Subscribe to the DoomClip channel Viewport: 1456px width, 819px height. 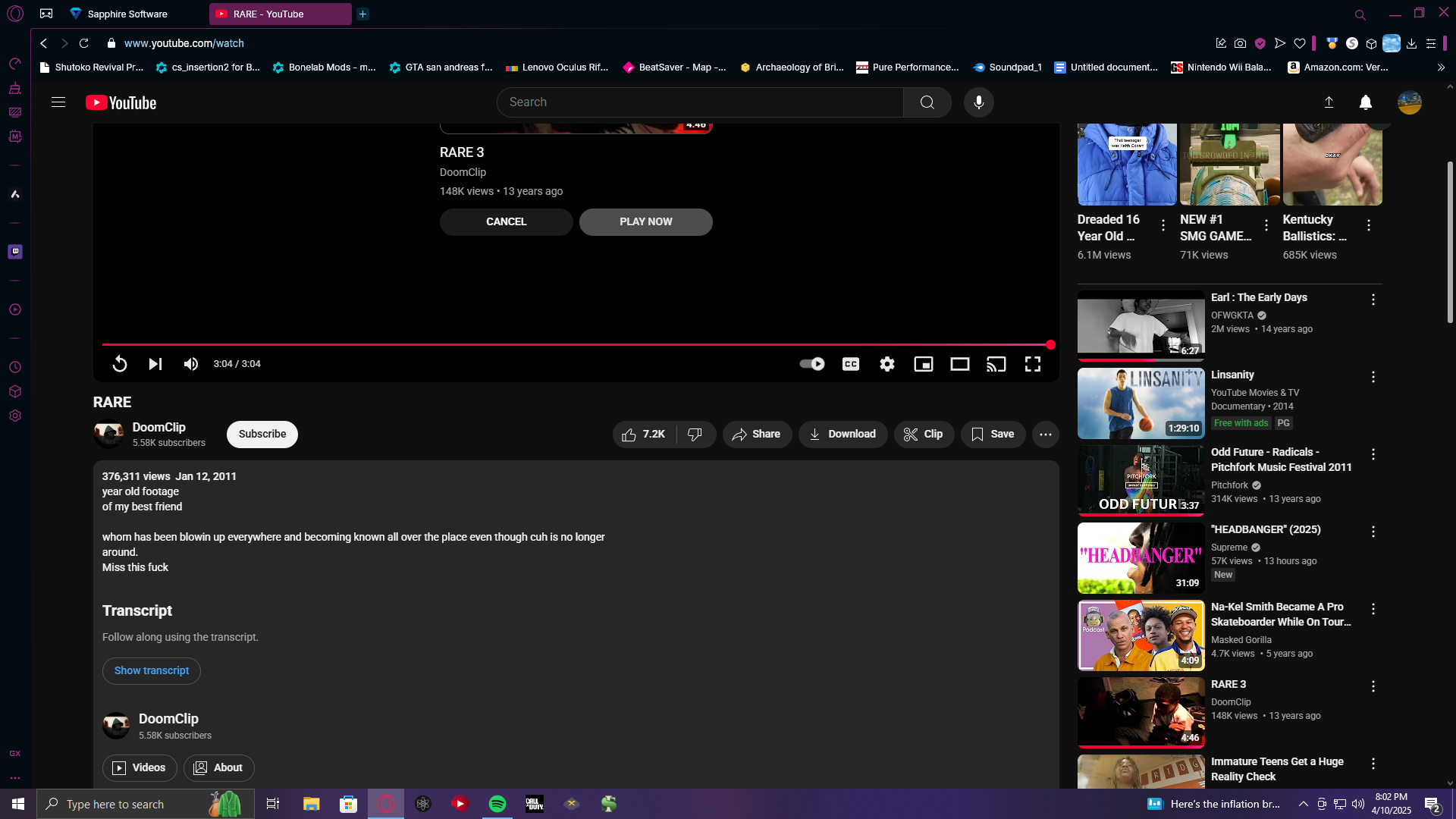coord(262,435)
